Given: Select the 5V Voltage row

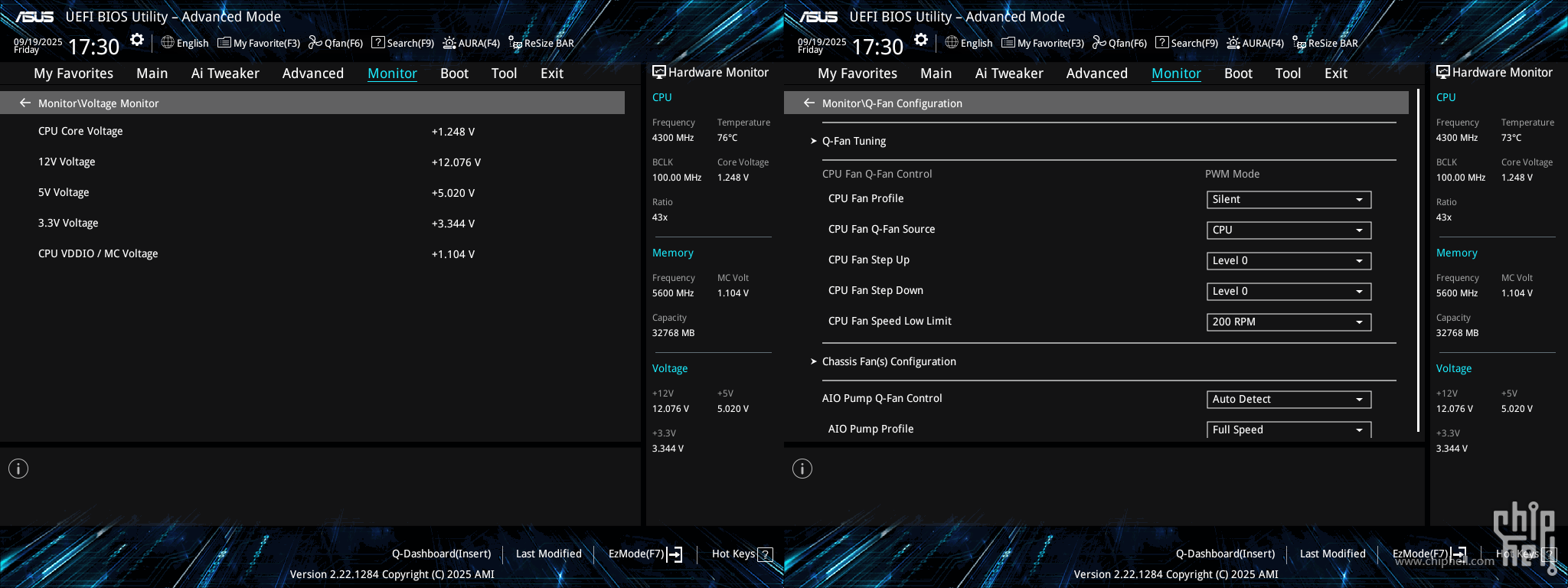Looking at the screenshot, I should coord(312,193).
